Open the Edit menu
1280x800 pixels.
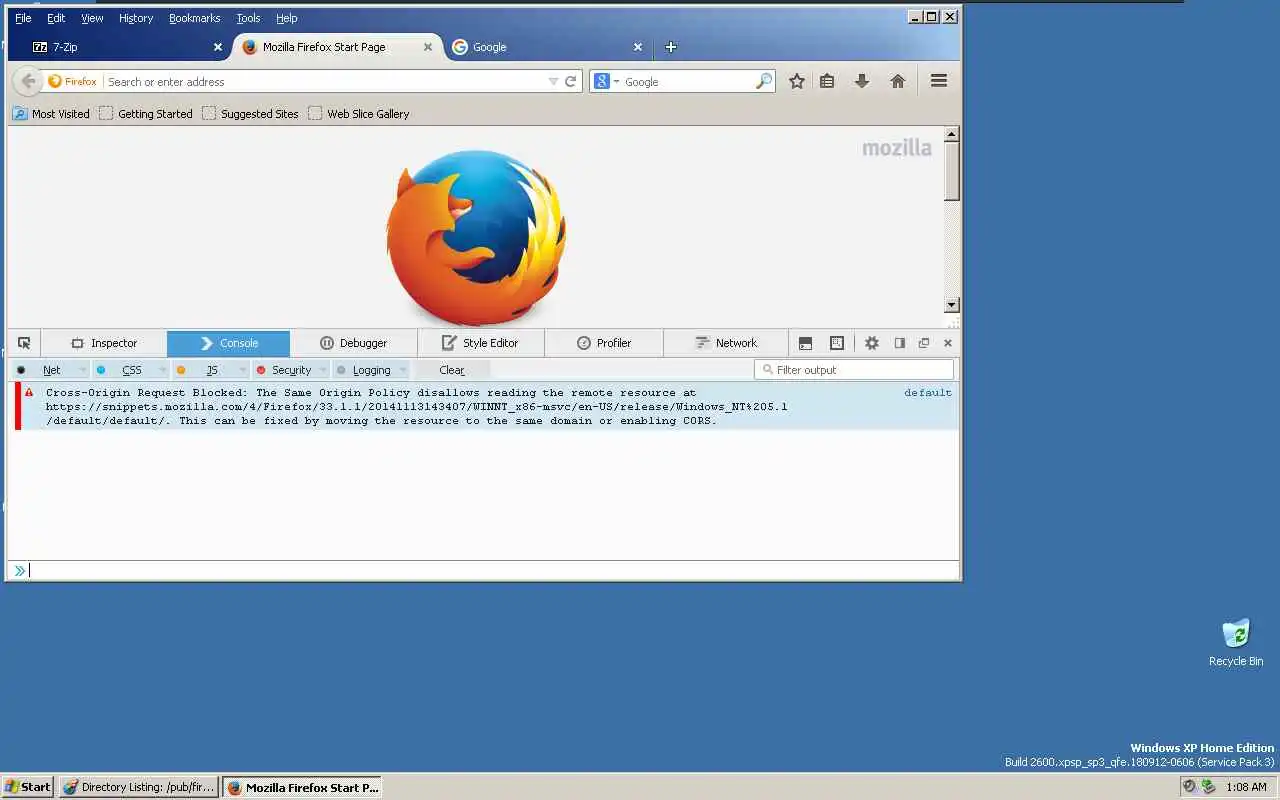[x=56, y=18]
